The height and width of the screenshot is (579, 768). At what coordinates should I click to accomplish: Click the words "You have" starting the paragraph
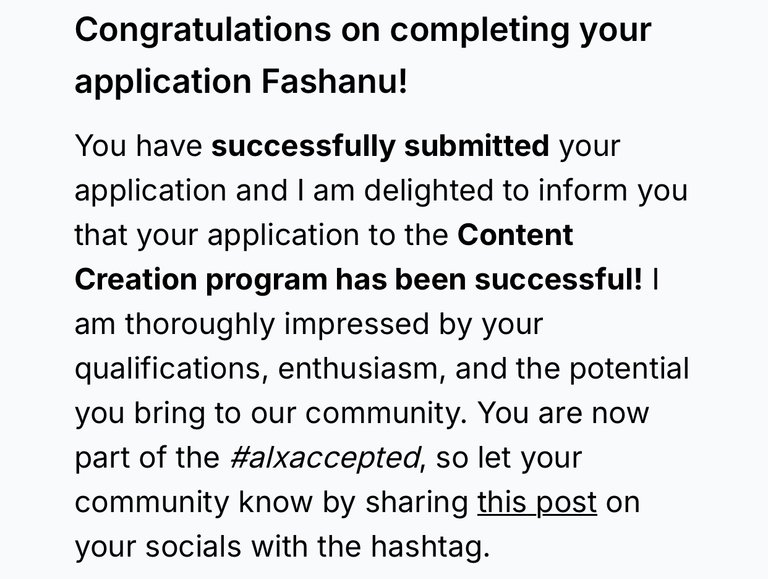point(139,146)
